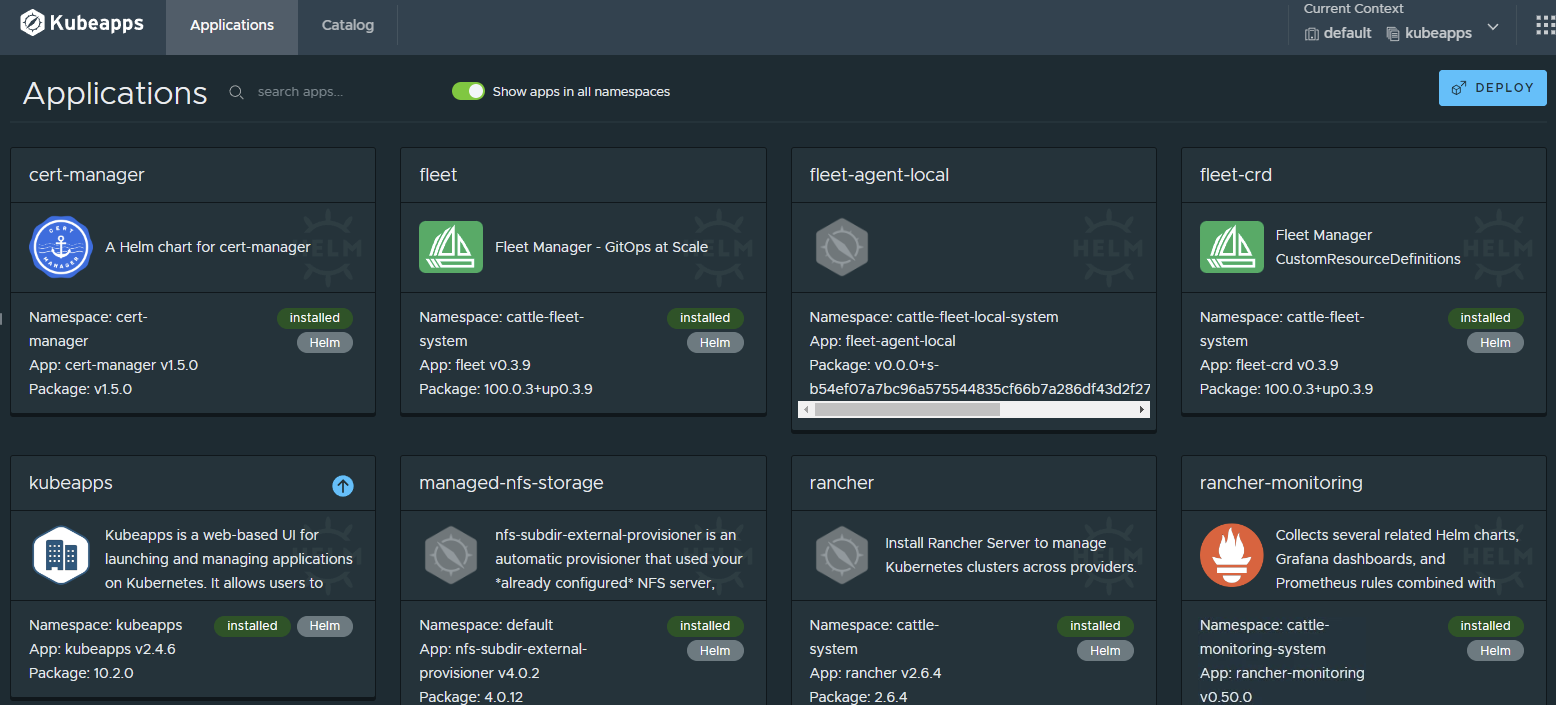Viewport: 1556px width, 705px height.
Task: Open the fleet application title
Action: coord(438,175)
